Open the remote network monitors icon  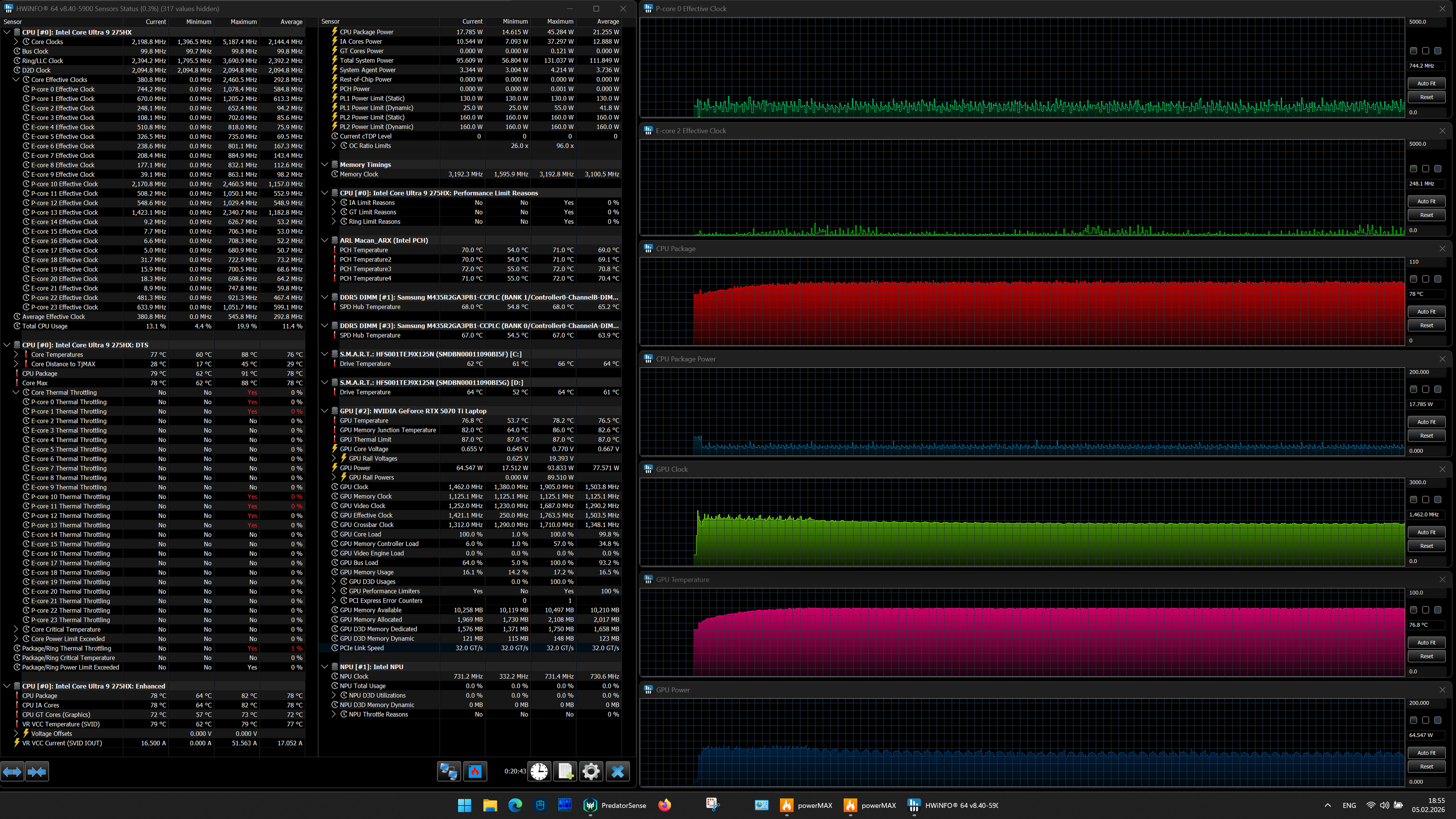pos(449,771)
